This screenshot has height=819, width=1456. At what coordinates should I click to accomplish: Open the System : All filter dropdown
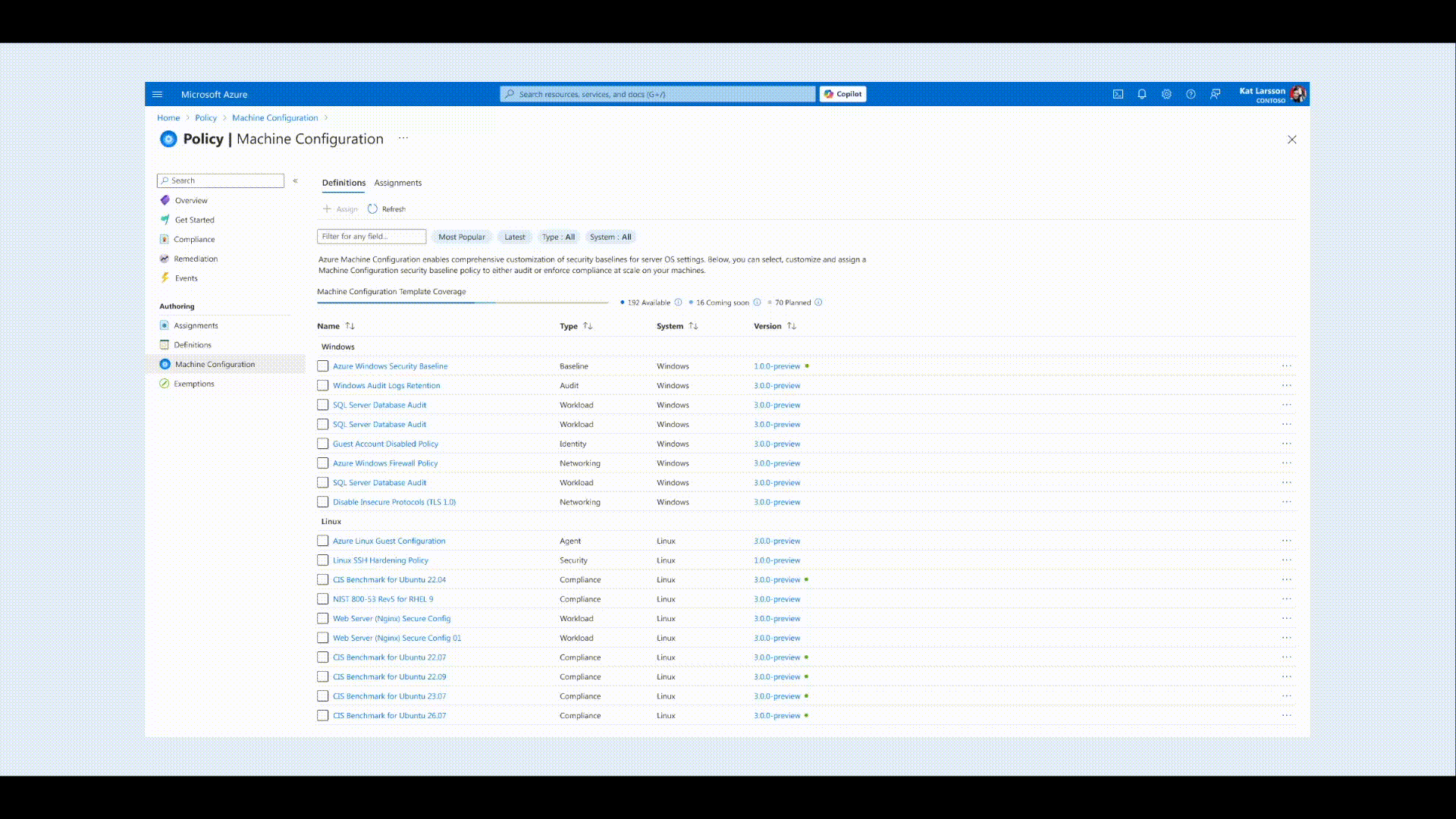[x=610, y=237]
